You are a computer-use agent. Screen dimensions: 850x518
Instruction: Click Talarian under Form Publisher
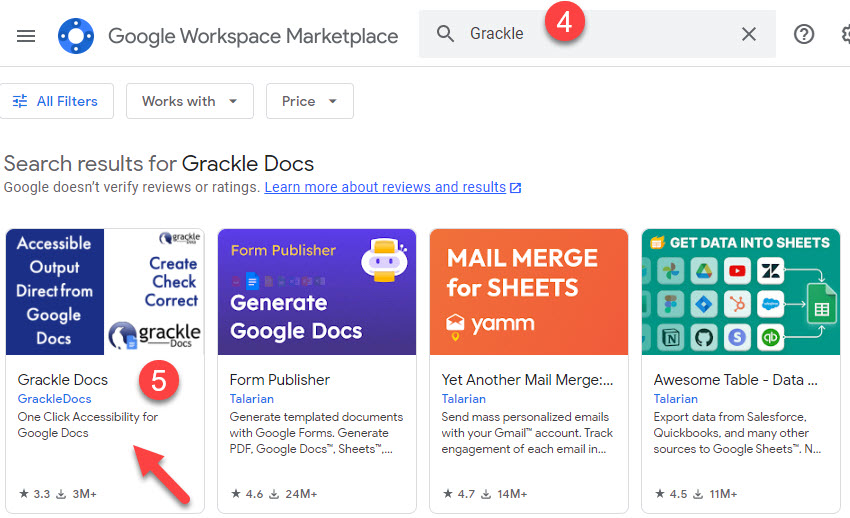pos(252,399)
